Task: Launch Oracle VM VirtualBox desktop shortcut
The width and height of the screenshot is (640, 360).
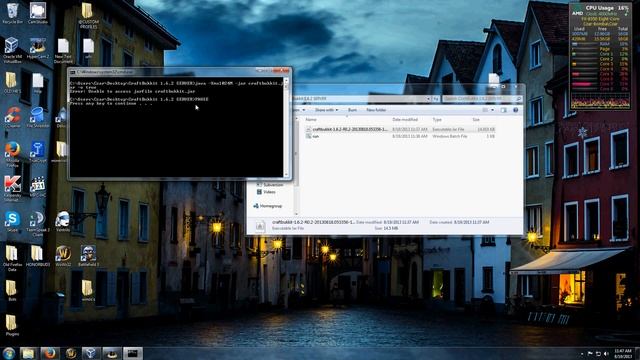Action: point(12,50)
